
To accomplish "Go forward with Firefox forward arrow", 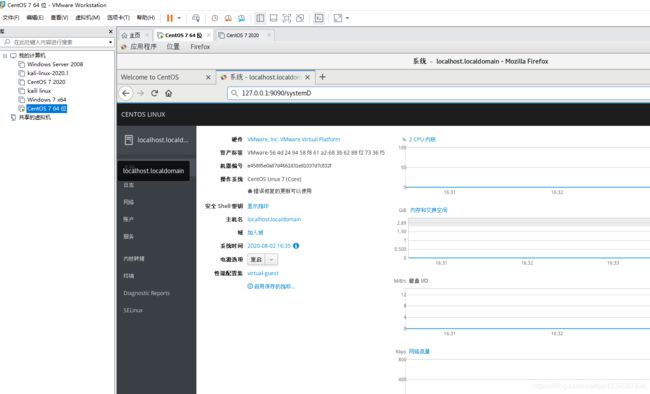I will click(141, 93).
